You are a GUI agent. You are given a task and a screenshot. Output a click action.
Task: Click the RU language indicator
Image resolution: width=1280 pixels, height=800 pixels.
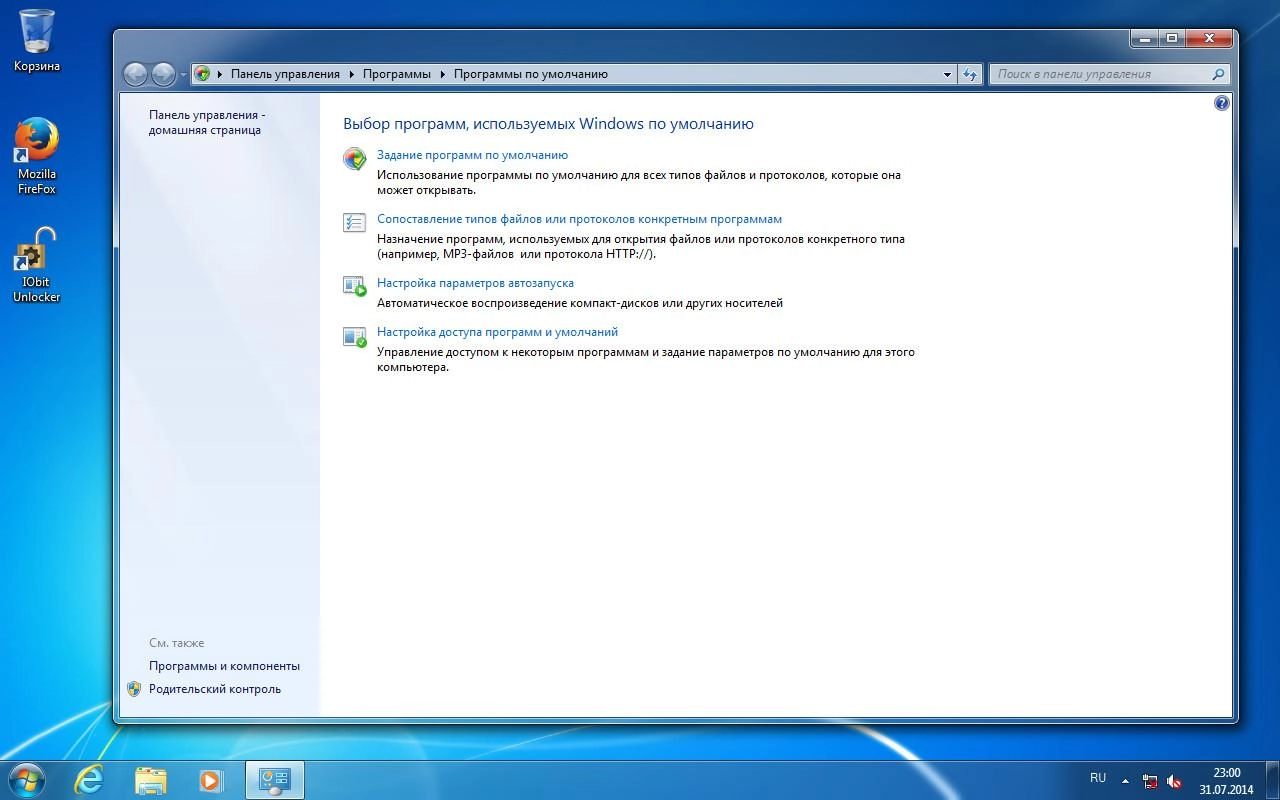pyautogui.click(x=1098, y=778)
